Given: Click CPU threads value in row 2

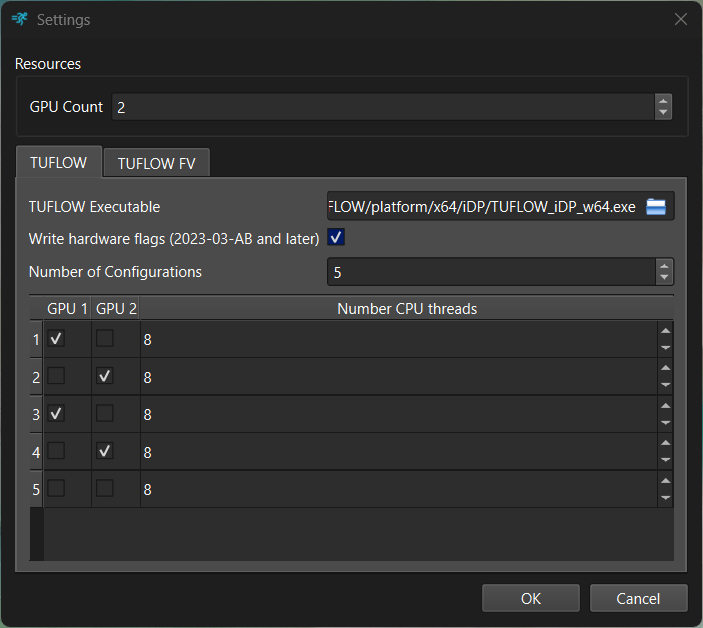Looking at the screenshot, I should click(x=399, y=377).
